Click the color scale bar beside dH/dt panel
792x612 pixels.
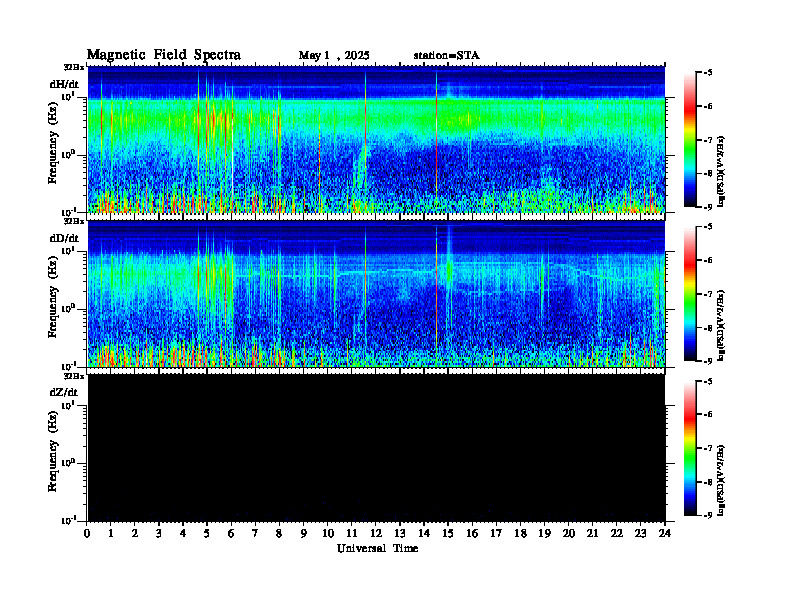690,140
